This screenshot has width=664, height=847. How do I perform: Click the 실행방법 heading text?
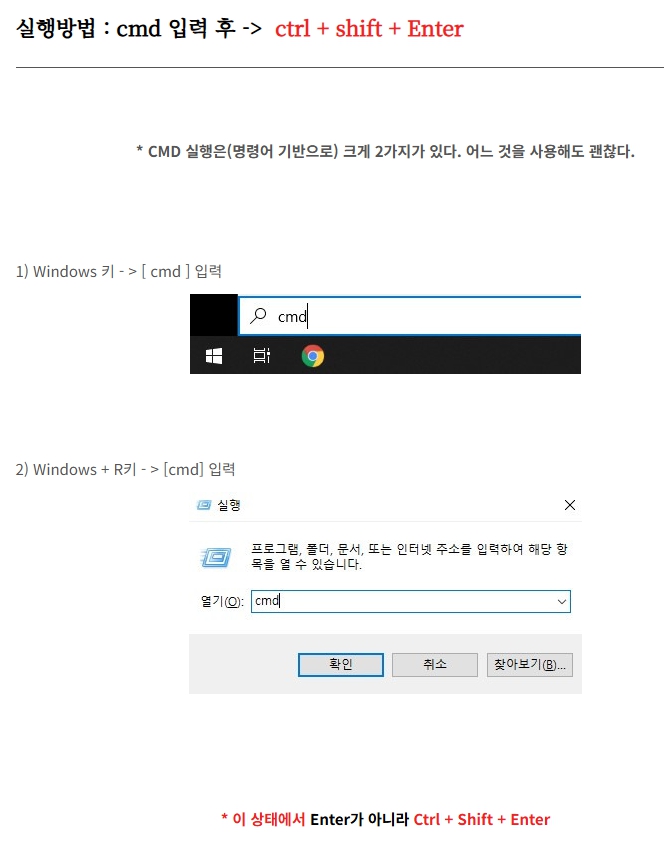pyautogui.click(x=56, y=28)
